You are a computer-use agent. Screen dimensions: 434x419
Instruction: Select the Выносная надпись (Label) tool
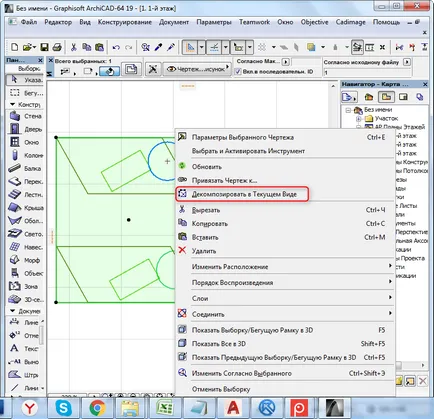pyautogui.click(x=23, y=362)
